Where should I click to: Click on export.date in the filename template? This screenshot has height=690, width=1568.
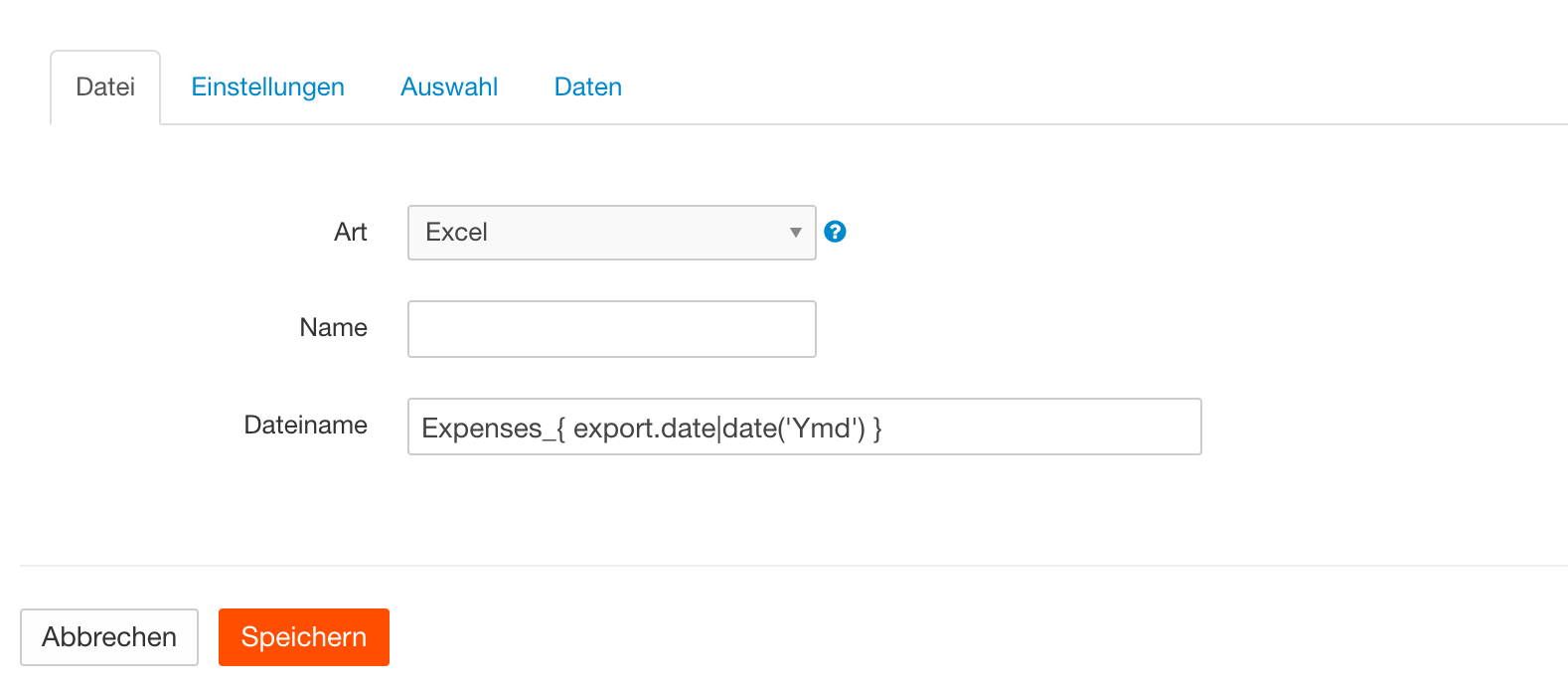click(x=644, y=429)
